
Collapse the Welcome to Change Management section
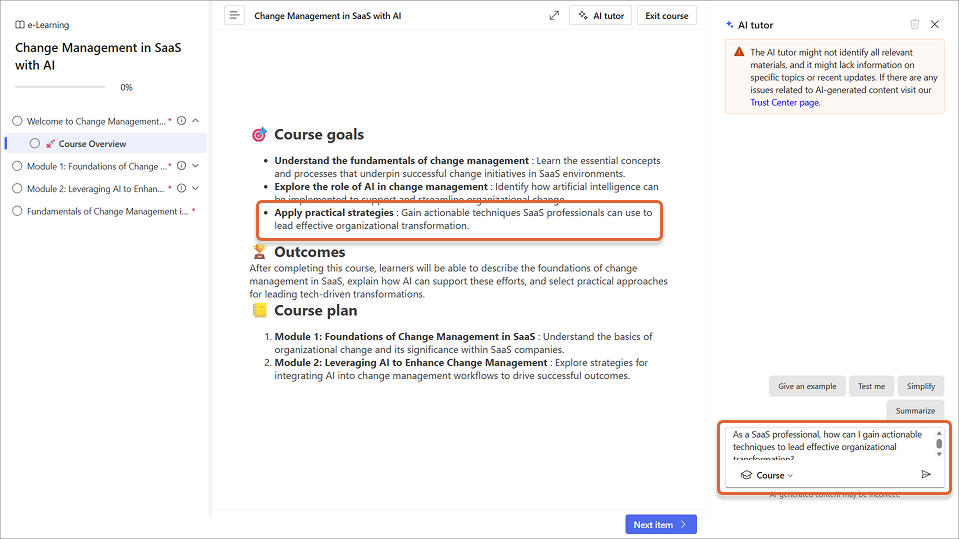pos(196,121)
